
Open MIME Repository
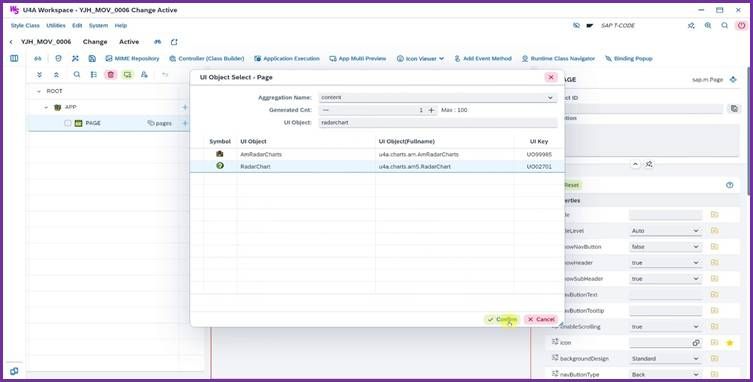[x=133, y=59]
